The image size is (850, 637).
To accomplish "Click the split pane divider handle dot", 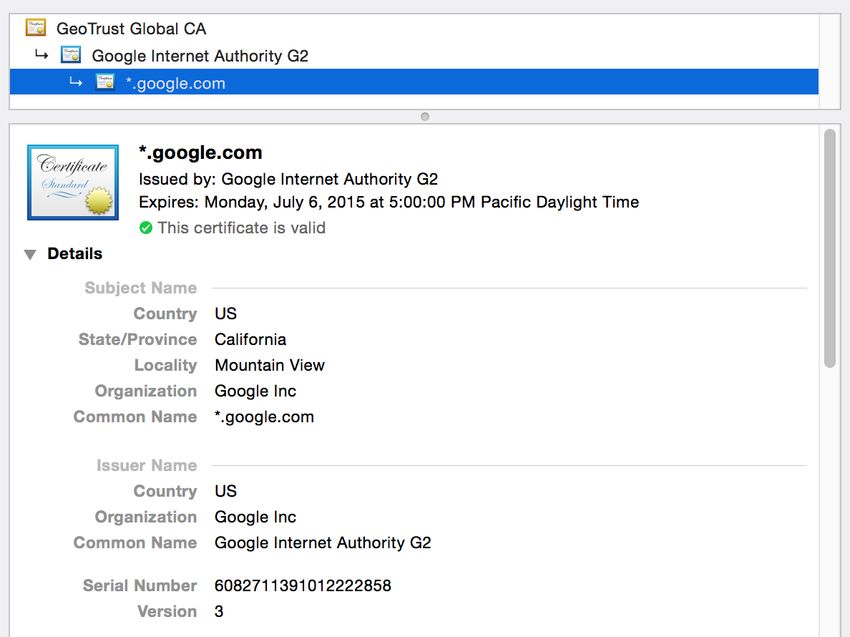I will [x=425, y=117].
